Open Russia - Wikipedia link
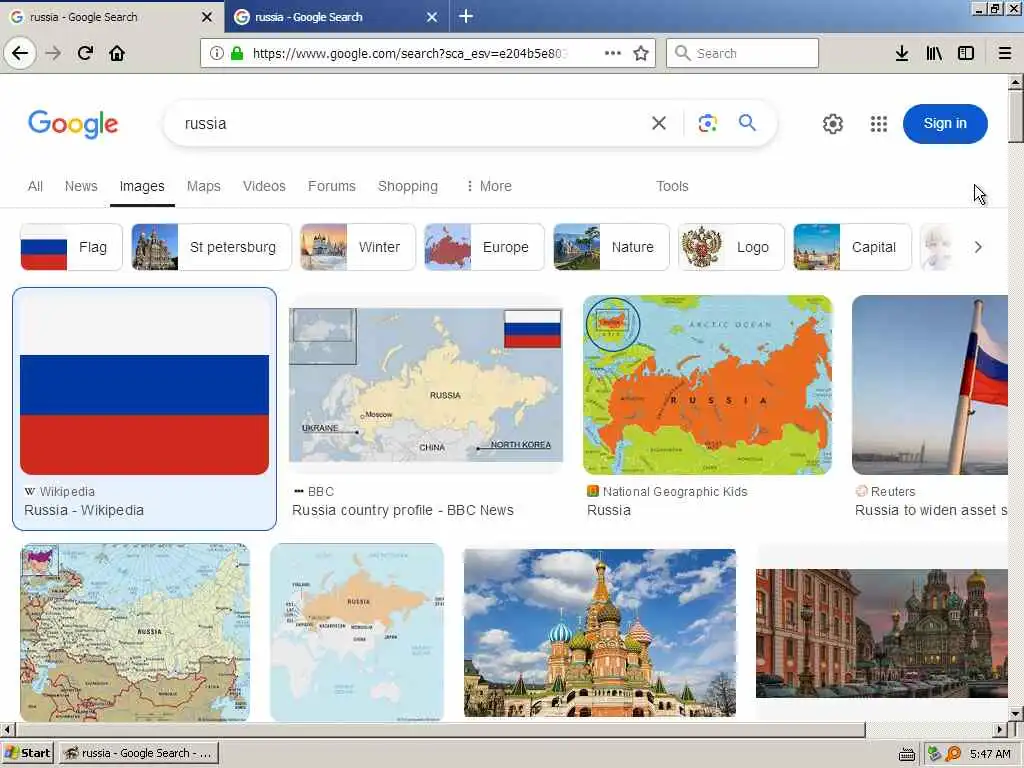1024x768 pixels. [x=84, y=510]
